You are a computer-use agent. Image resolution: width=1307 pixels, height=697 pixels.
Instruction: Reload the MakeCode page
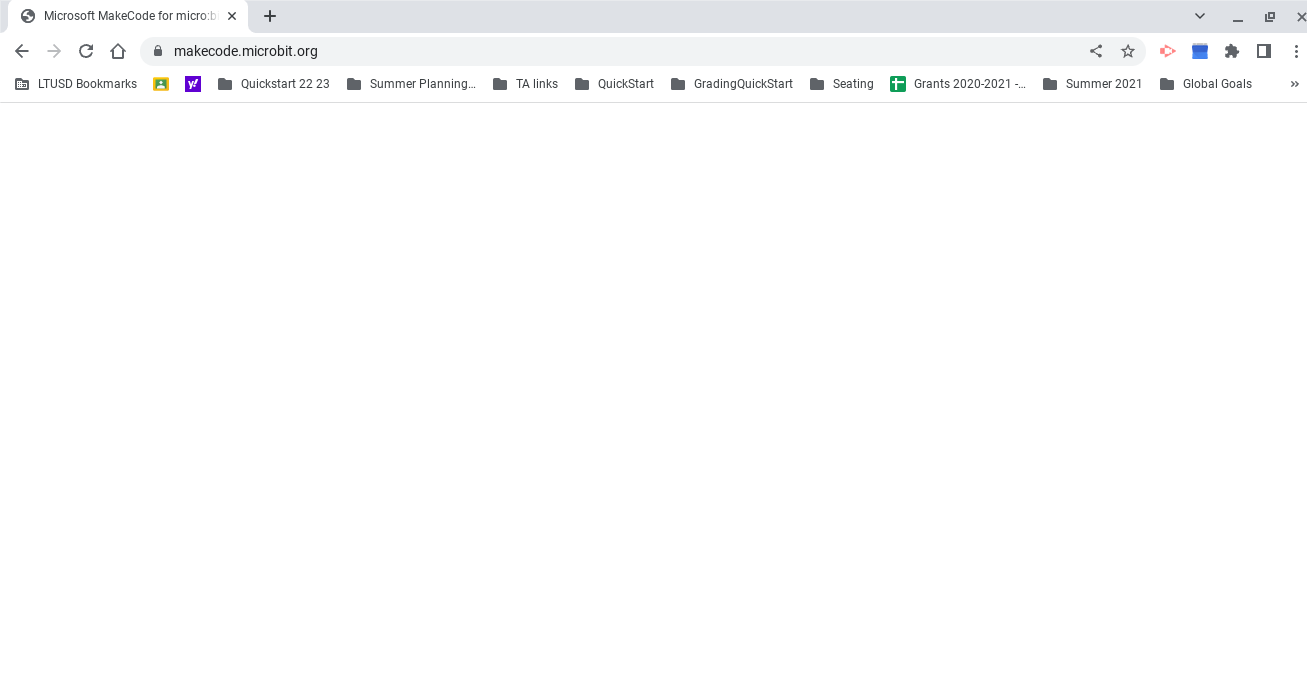tap(86, 50)
